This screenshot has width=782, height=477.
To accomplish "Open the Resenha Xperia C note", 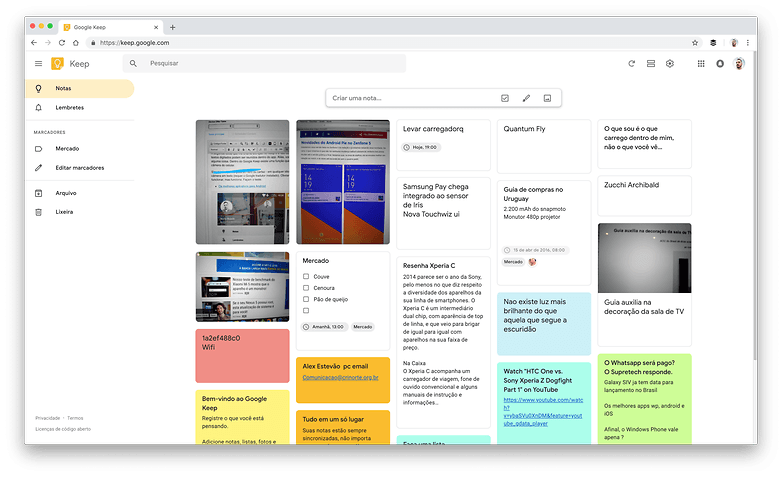I will [x=443, y=342].
